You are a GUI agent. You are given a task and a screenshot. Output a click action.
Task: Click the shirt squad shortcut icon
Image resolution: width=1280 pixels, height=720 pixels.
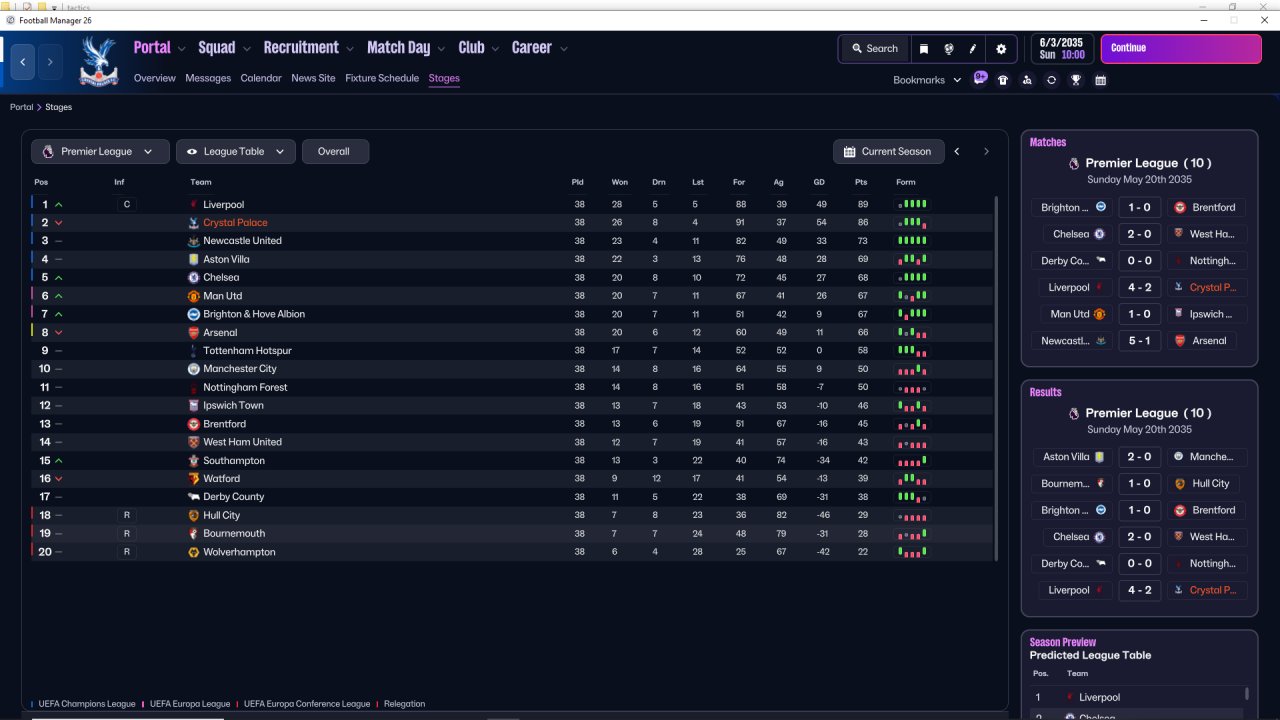coord(1003,80)
